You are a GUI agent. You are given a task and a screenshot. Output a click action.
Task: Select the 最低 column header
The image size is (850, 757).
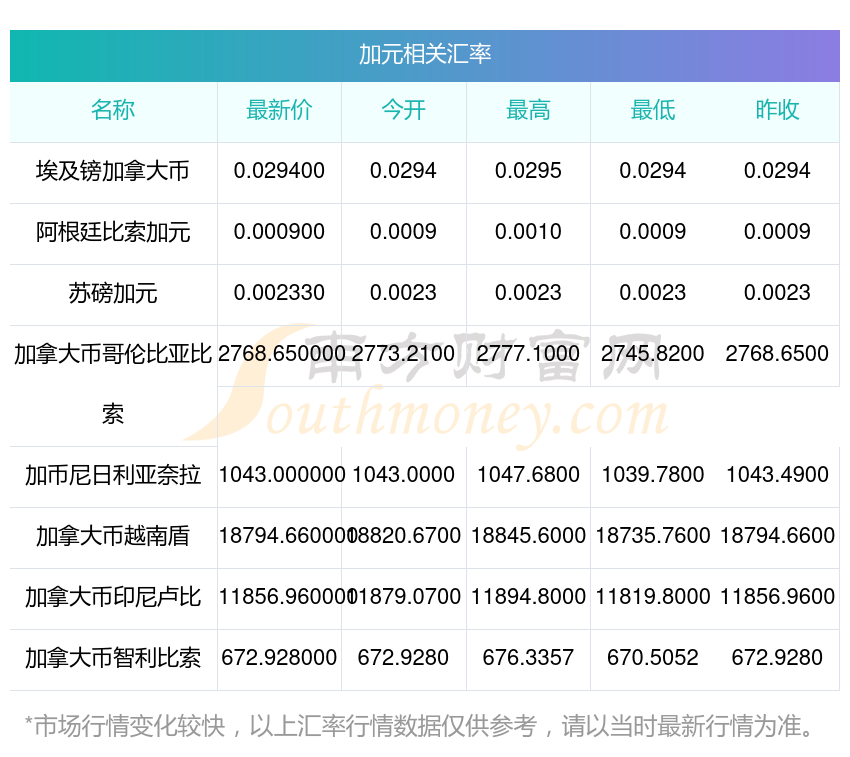point(652,111)
